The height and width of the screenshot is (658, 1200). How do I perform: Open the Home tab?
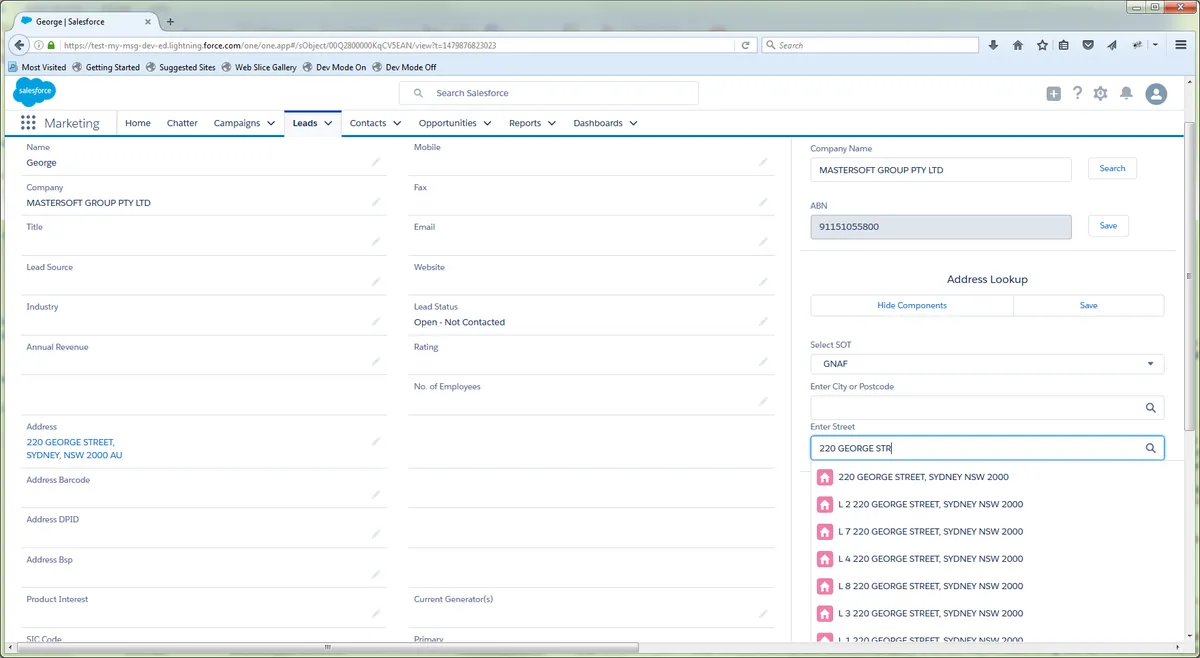(x=138, y=123)
